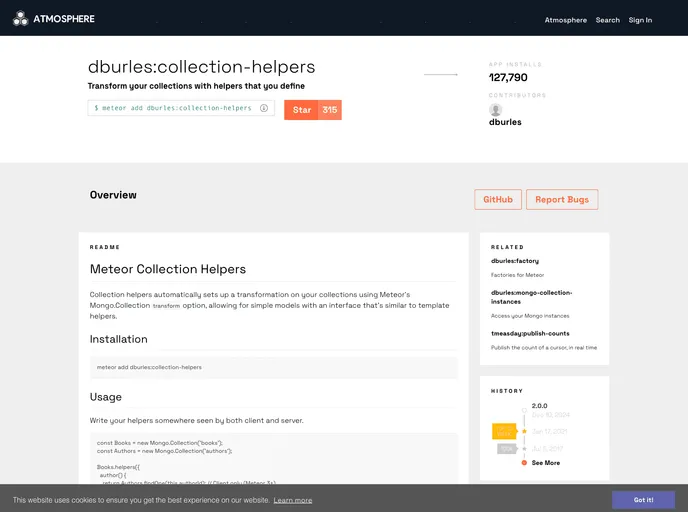Click the Factories for Meteor description
Viewport: 688px width, 512px height.
pos(517,275)
